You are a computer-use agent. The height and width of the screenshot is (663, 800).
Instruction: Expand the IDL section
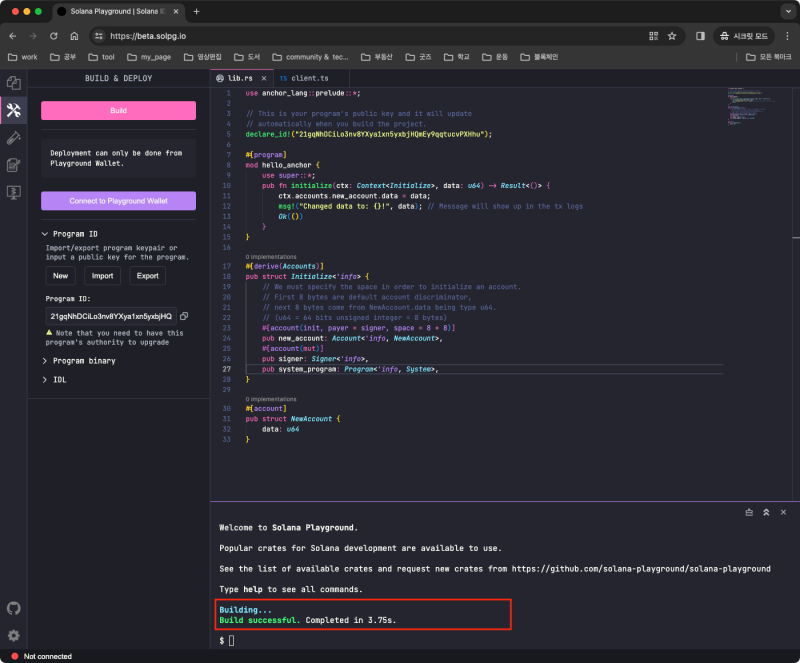click(55, 380)
